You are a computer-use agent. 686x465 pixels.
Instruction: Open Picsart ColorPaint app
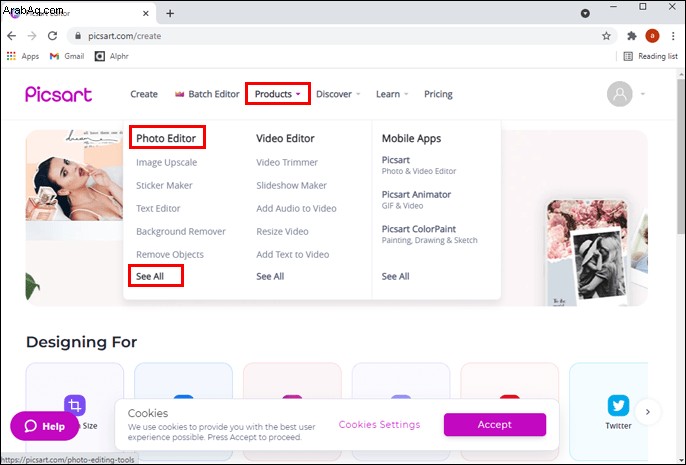pyautogui.click(x=429, y=234)
